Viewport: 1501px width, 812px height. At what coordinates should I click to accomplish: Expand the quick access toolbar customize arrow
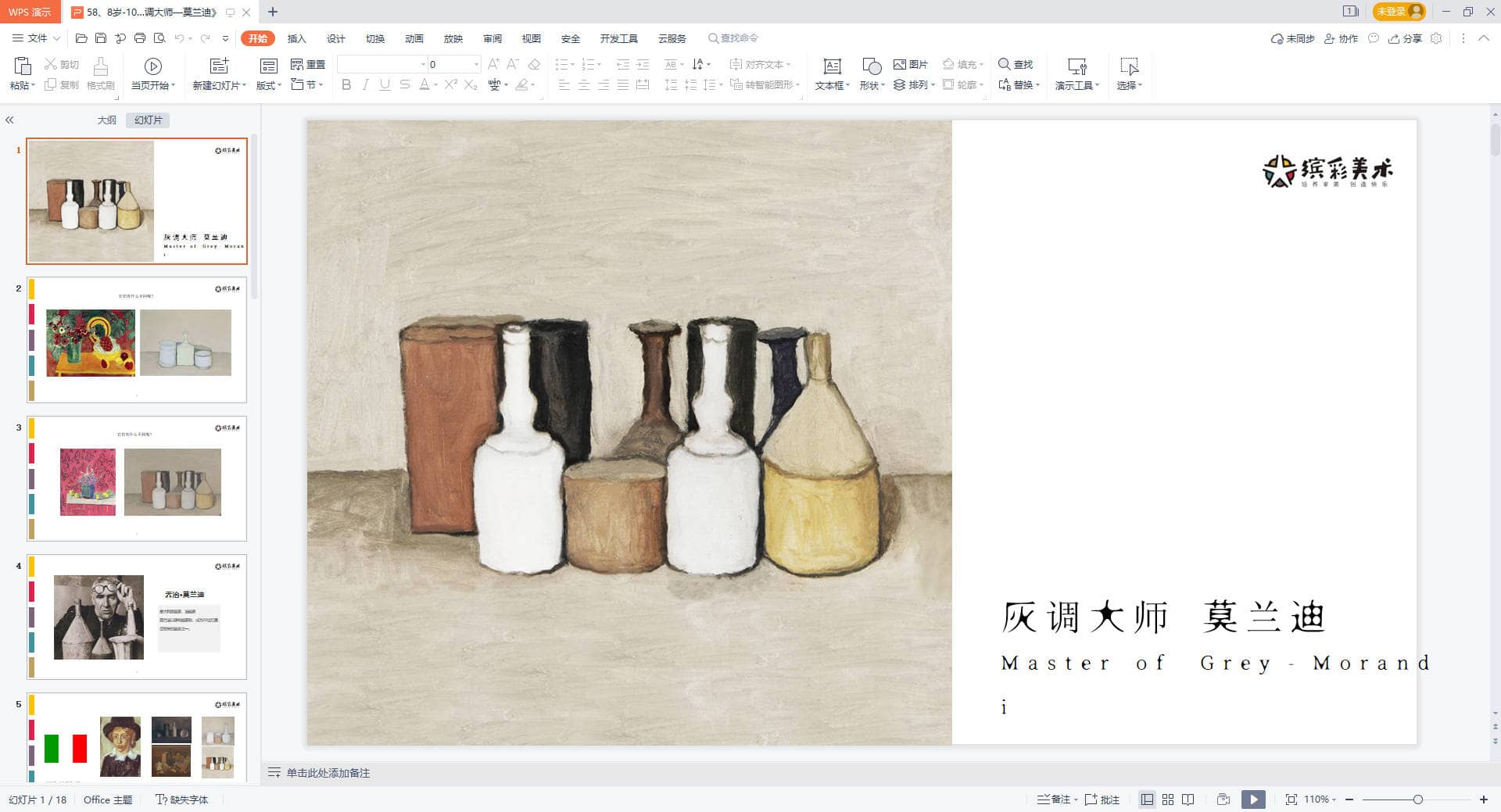click(x=226, y=38)
